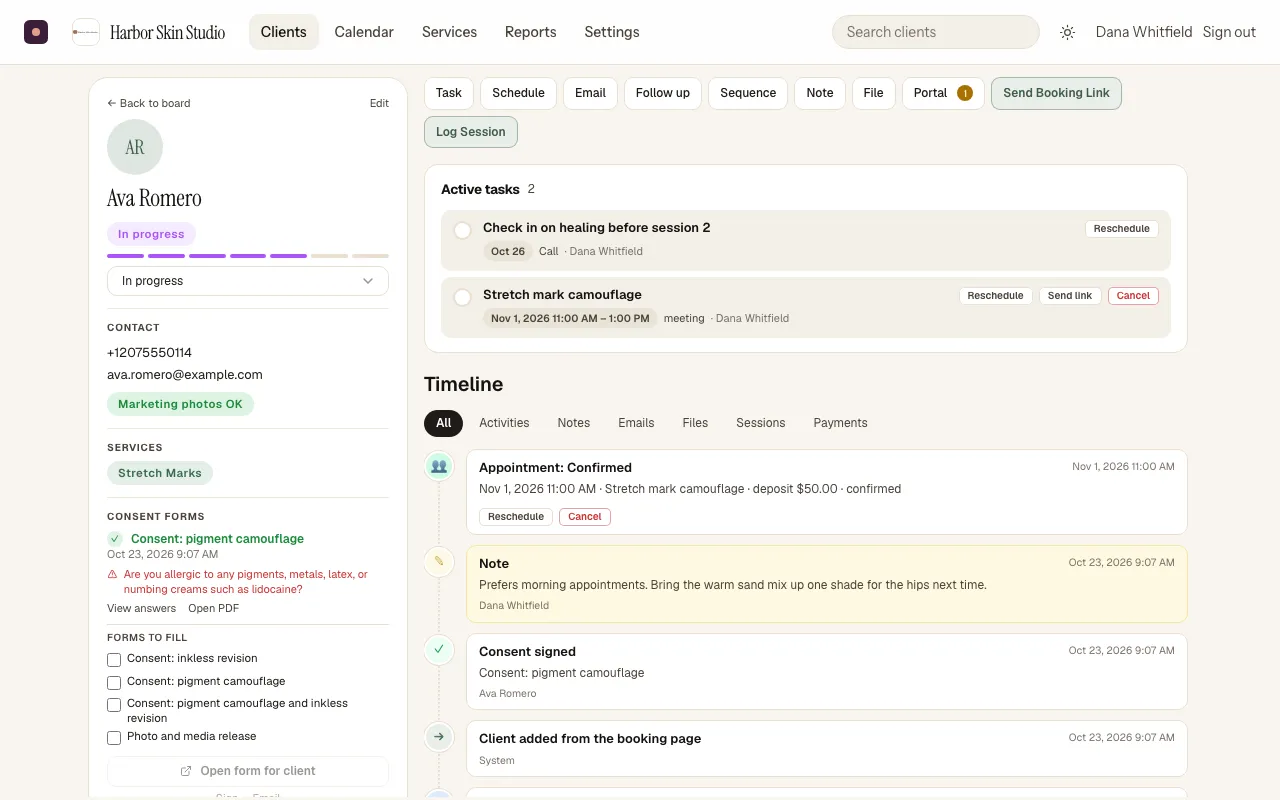The image size is (1280, 800).
Task: Click the green consent checkmark icon
Action: pyautogui.click(x=115, y=539)
